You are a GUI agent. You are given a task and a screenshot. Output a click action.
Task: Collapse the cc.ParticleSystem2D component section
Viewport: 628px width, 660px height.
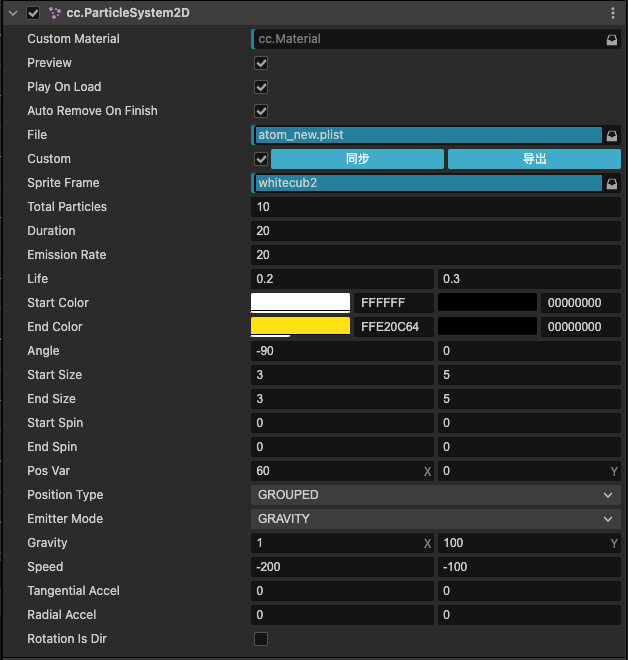pos(14,13)
